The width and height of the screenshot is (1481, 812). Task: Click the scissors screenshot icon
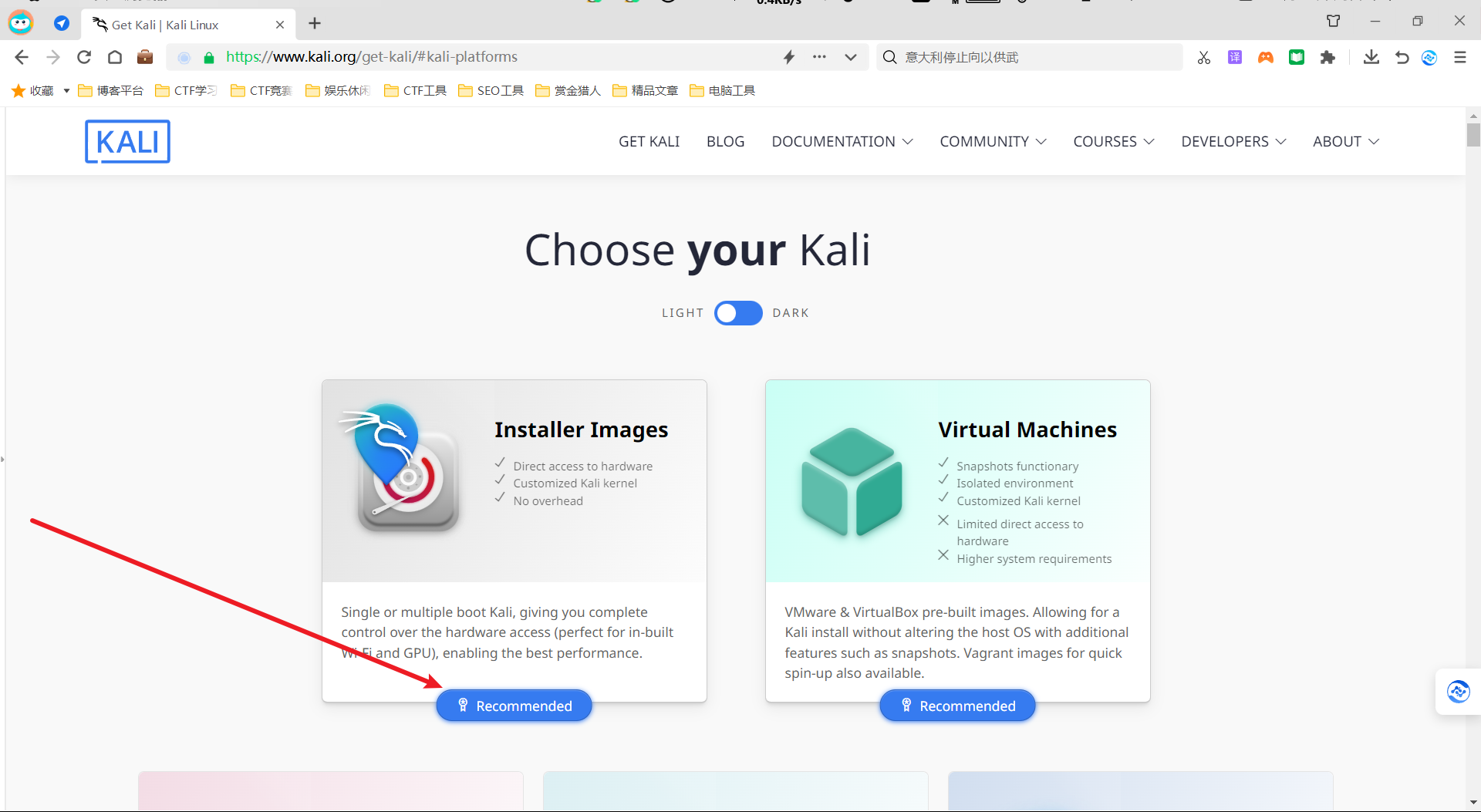[1203, 57]
